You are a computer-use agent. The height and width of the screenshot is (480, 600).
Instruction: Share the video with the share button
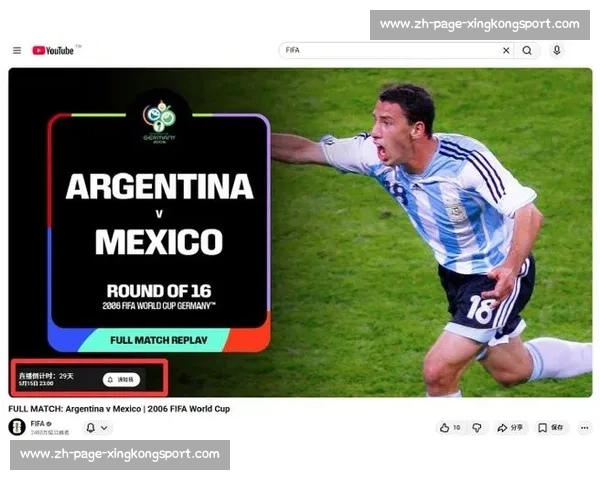pyautogui.click(x=510, y=428)
